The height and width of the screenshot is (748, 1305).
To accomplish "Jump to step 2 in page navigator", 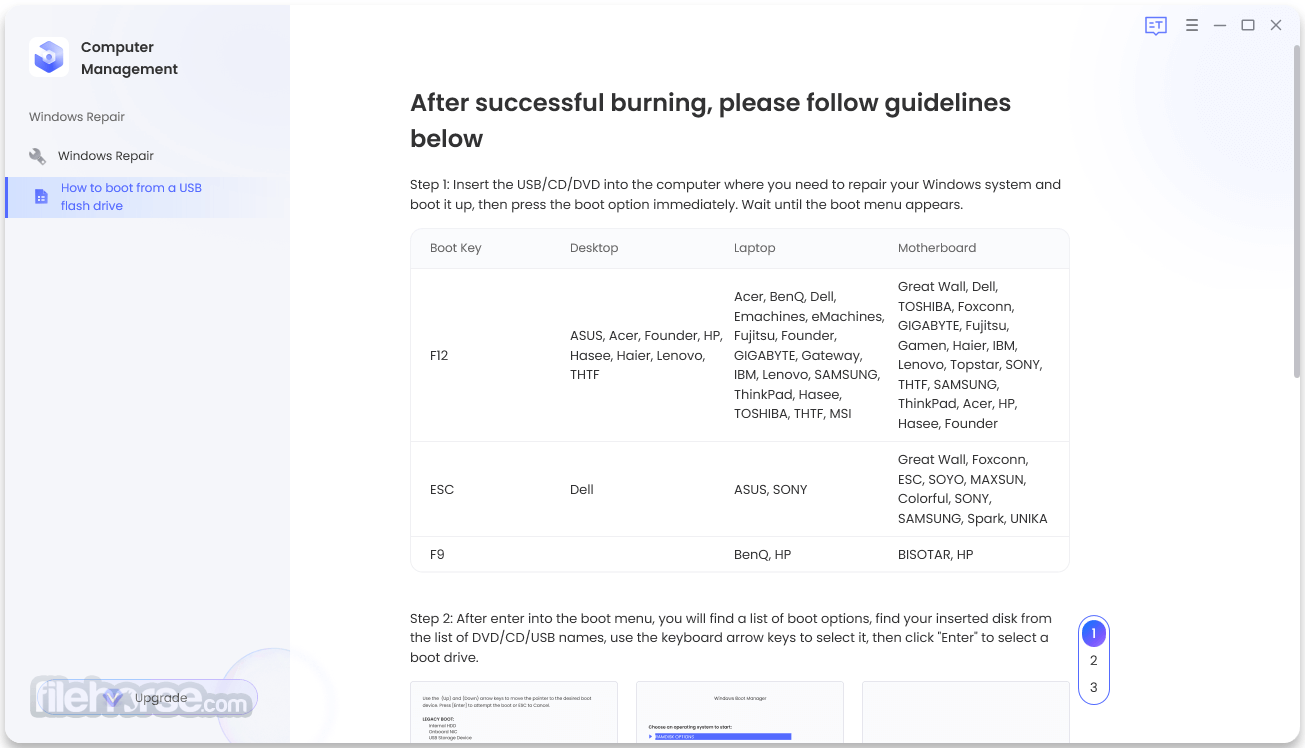I will tap(1094, 660).
